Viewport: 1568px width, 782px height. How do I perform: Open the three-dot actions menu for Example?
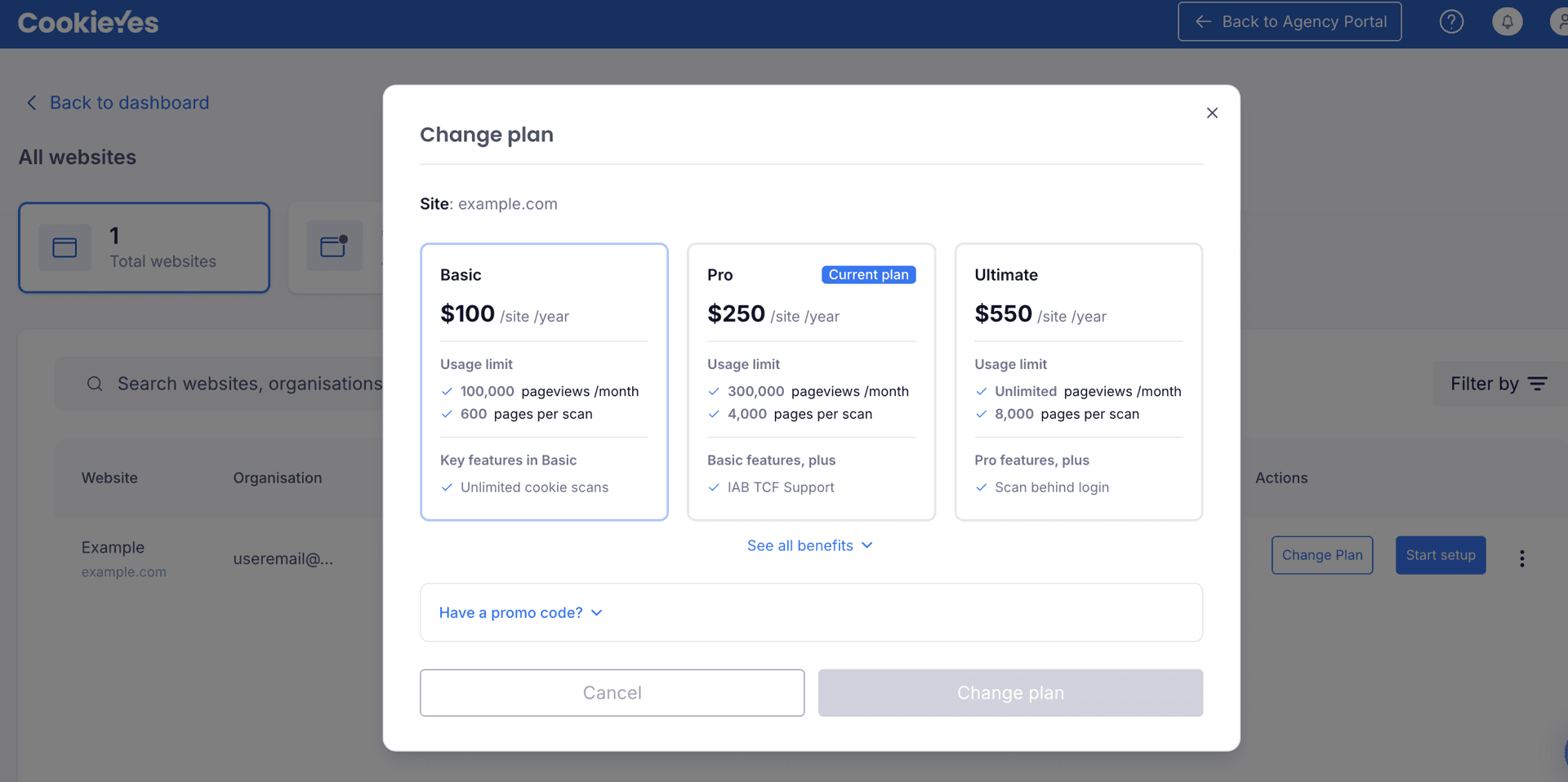tap(1521, 558)
